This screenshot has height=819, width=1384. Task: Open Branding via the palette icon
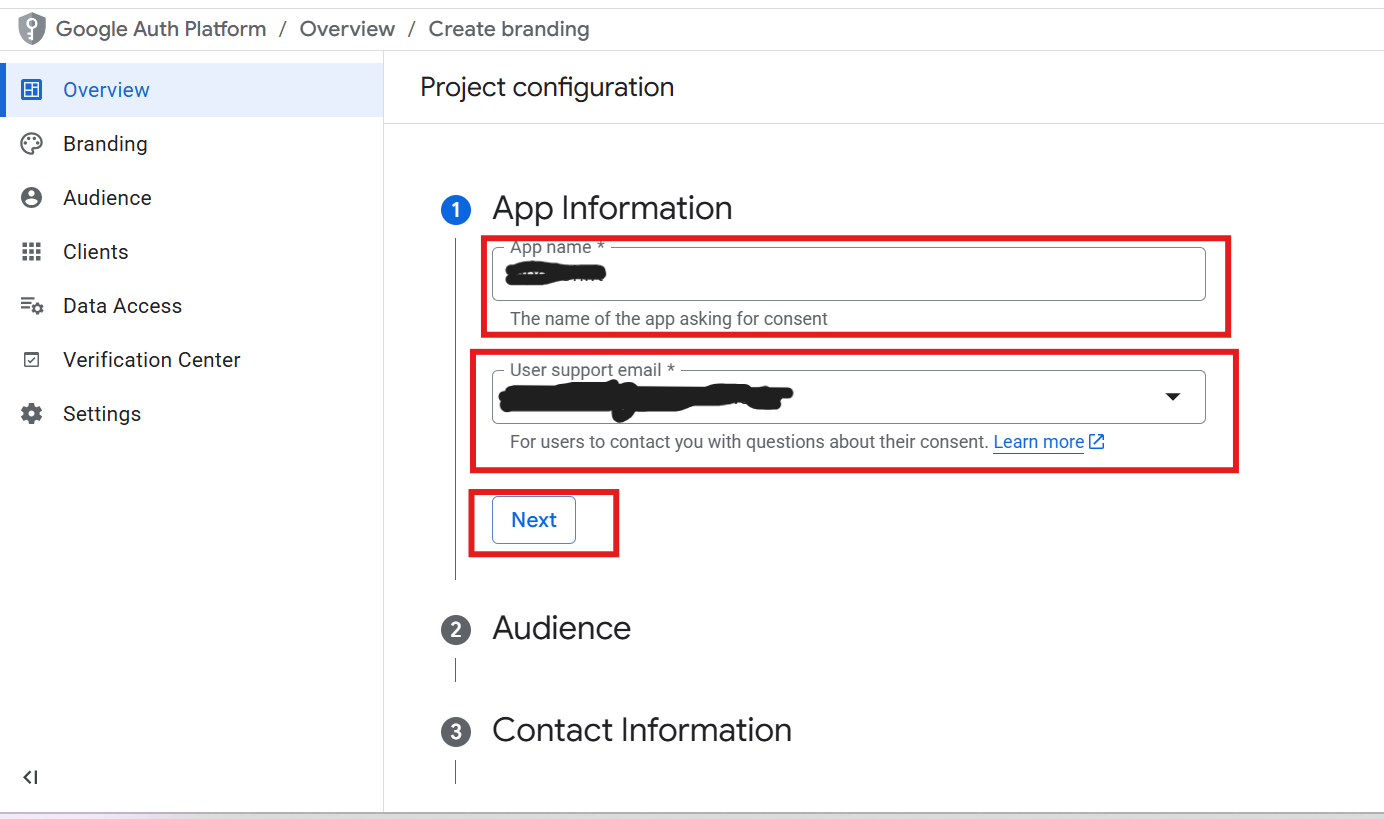click(x=32, y=144)
